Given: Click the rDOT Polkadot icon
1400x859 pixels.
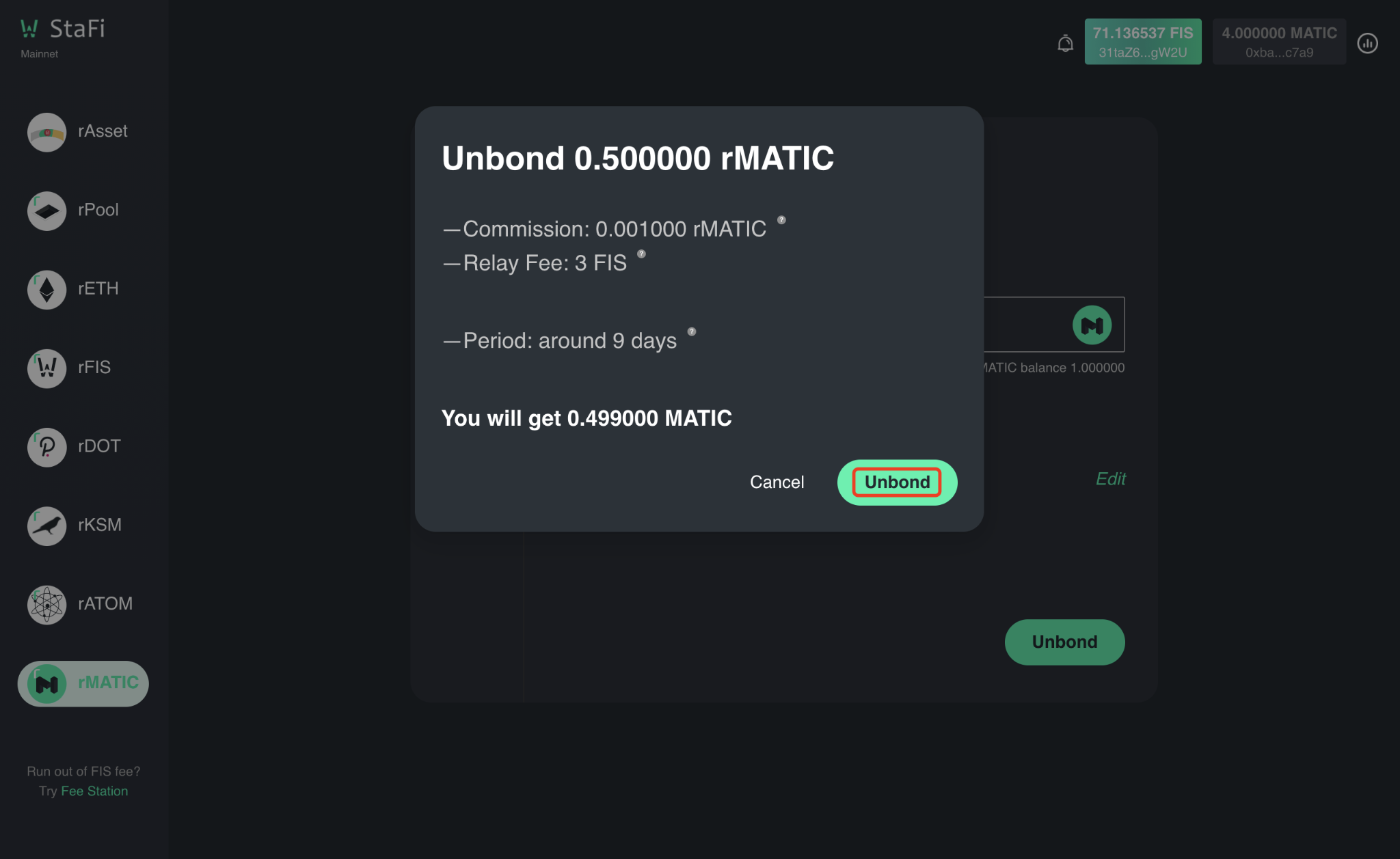Looking at the screenshot, I should [x=46, y=447].
